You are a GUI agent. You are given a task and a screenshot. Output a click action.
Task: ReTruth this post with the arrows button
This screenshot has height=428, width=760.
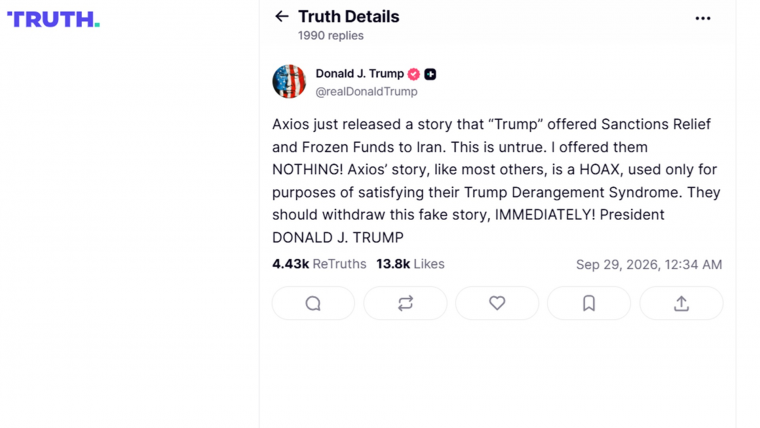click(x=405, y=303)
